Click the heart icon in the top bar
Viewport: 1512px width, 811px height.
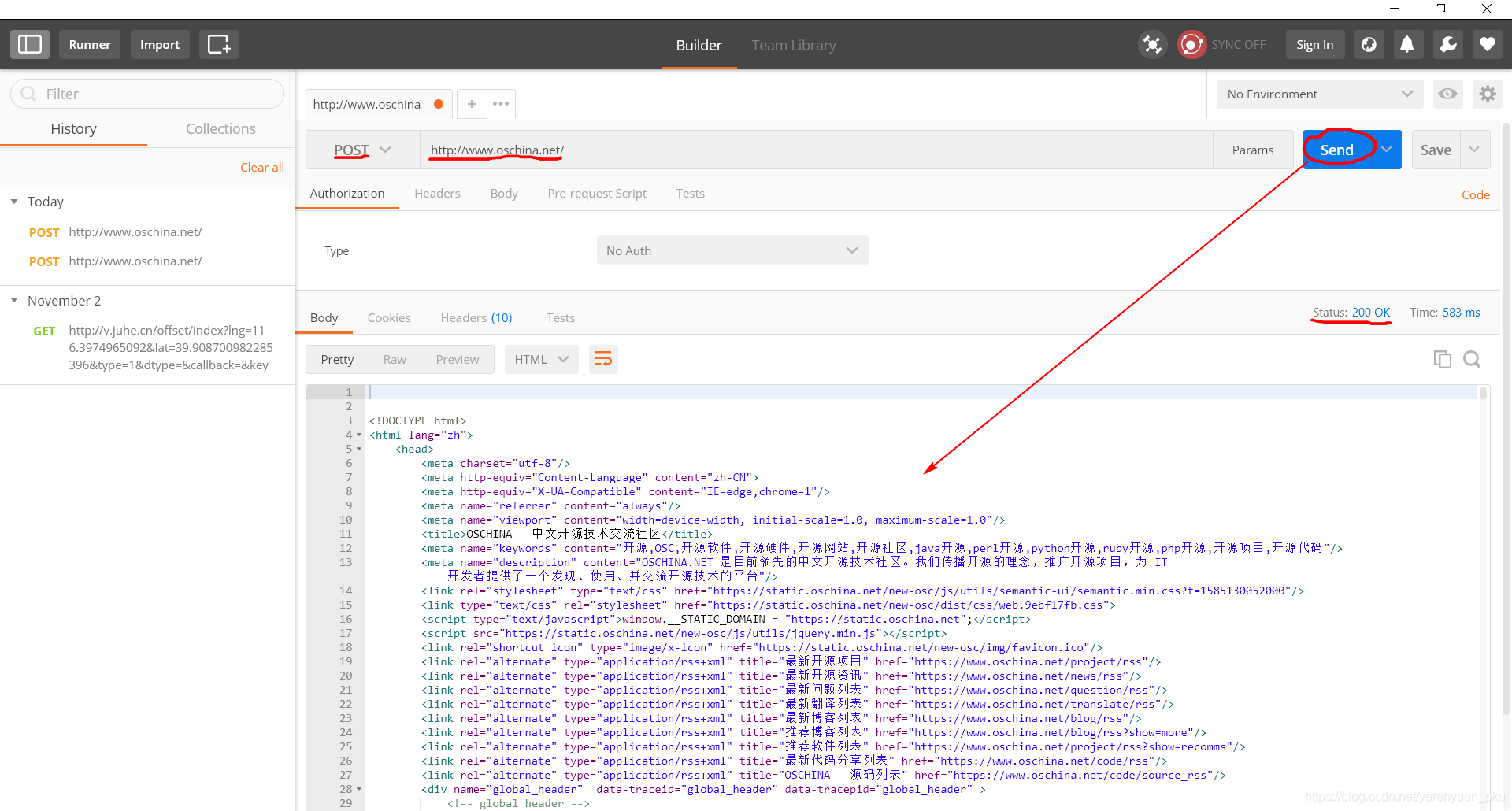(x=1487, y=44)
